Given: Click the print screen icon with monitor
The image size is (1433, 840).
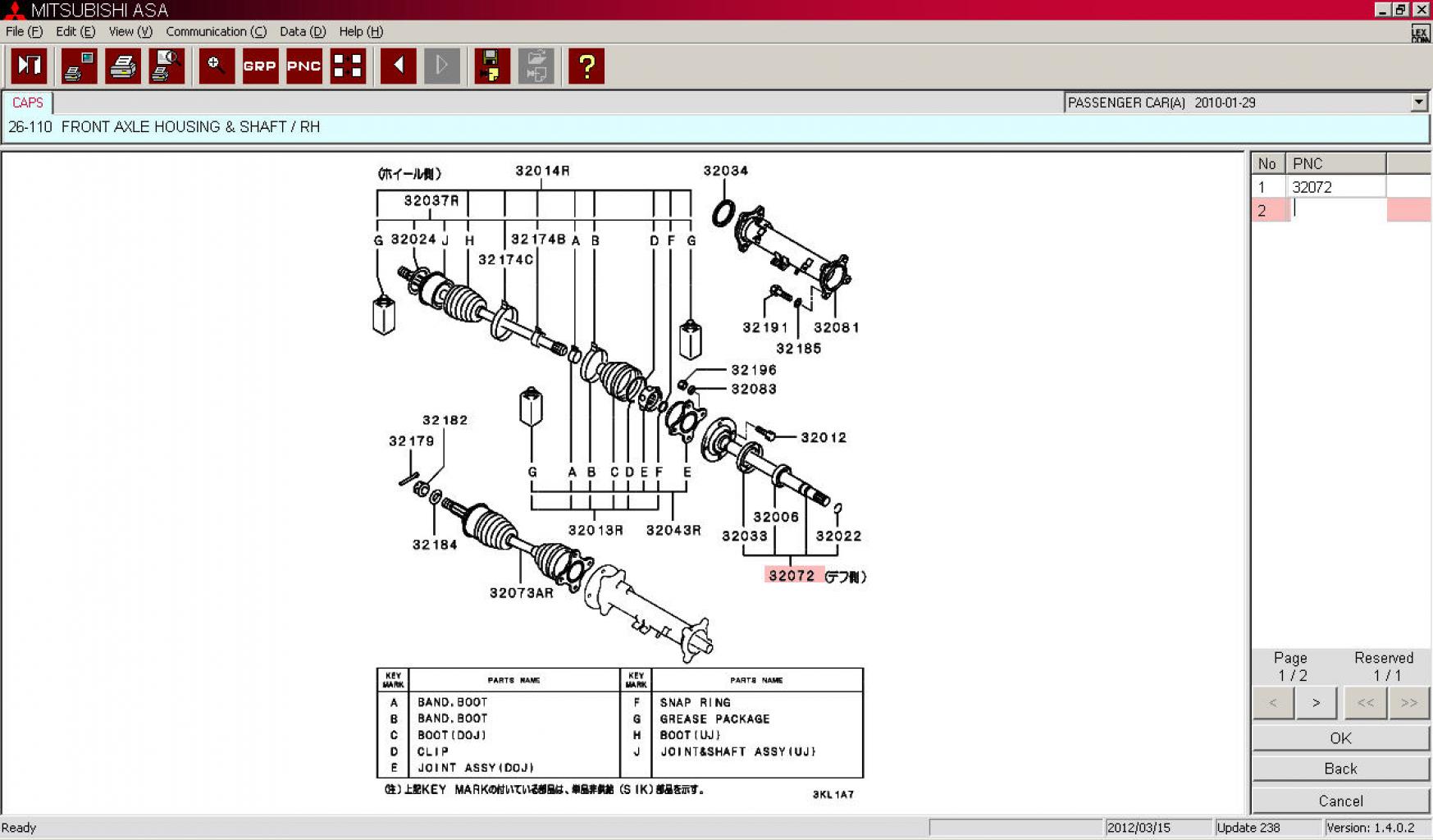Looking at the screenshot, I should pos(80,66).
